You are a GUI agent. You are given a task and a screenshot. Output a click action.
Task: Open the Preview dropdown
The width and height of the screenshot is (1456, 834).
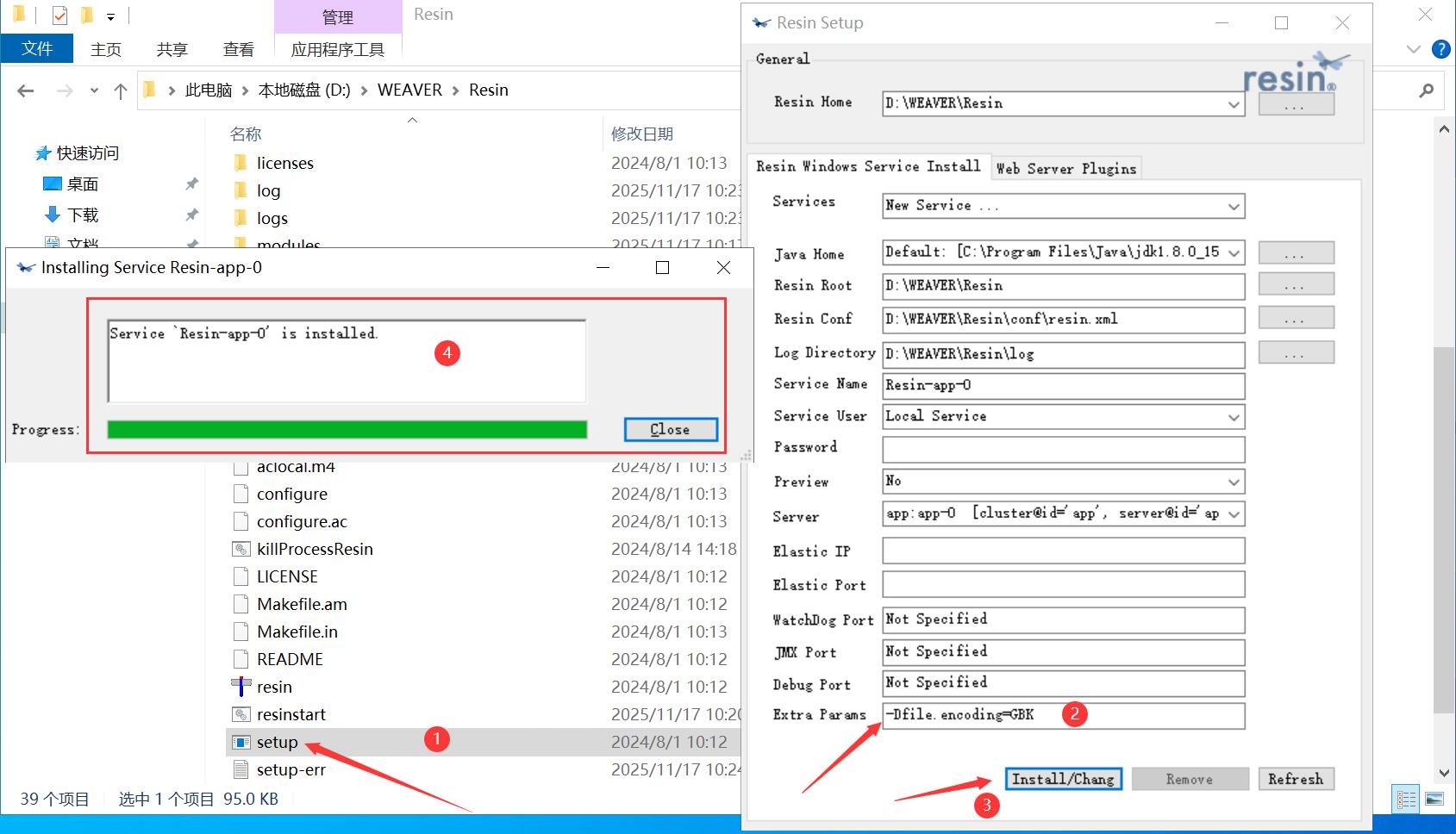(x=1234, y=482)
